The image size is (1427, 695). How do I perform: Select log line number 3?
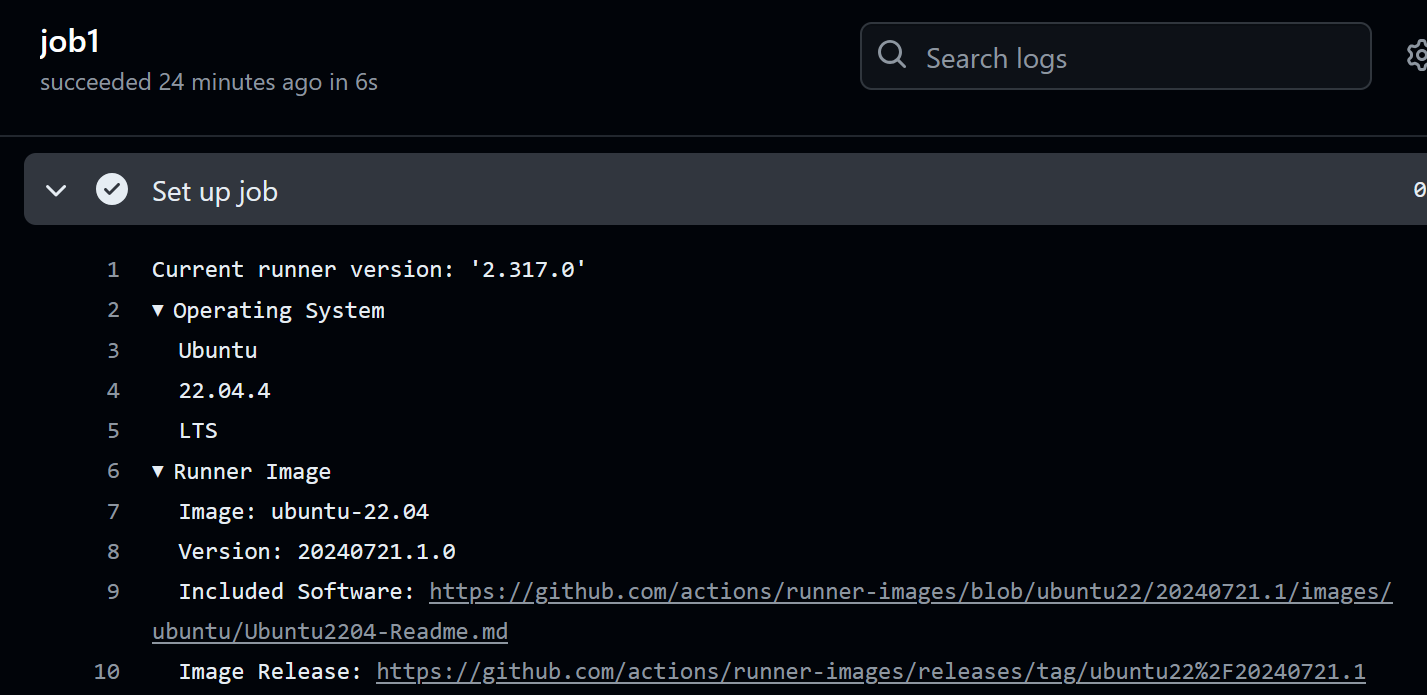[x=113, y=350]
